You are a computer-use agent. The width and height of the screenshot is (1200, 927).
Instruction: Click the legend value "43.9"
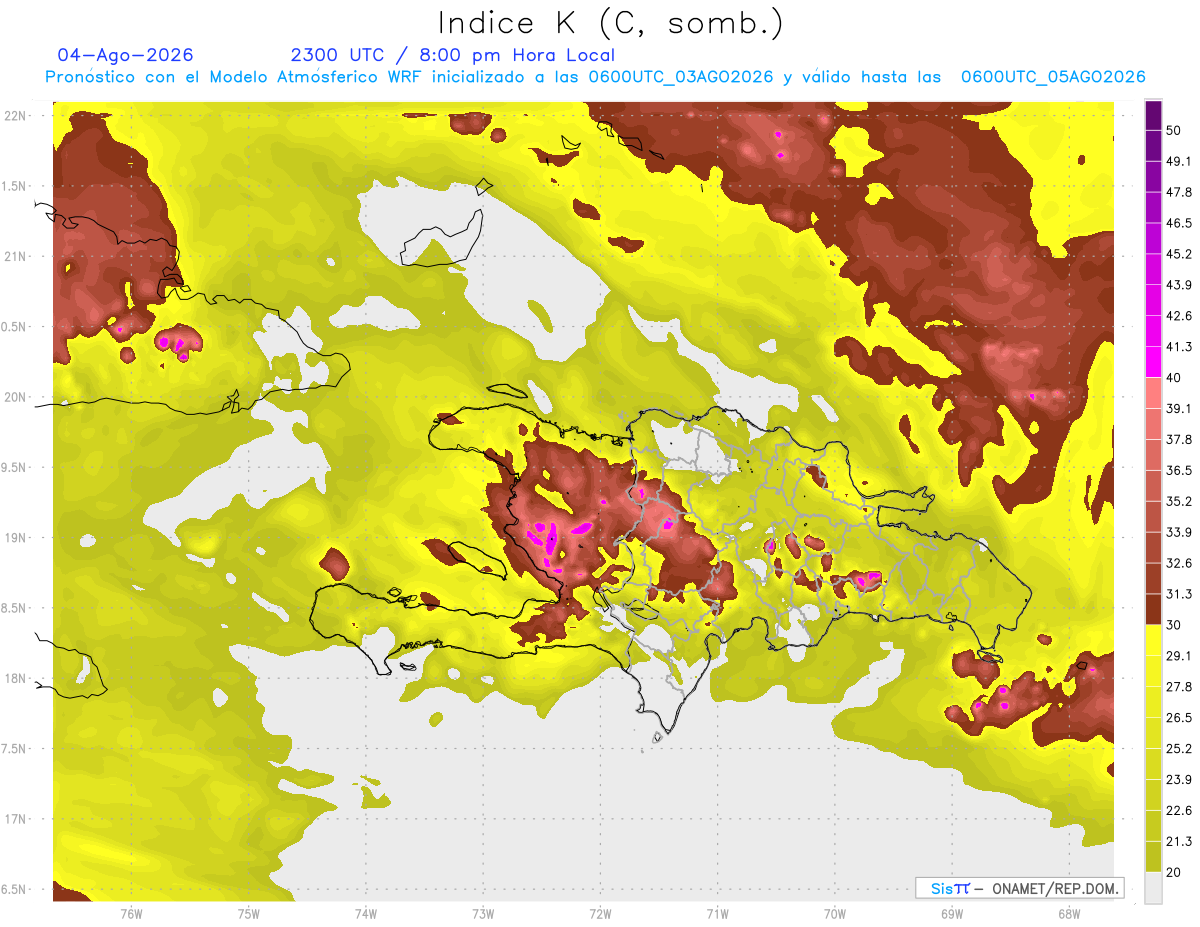pyautogui.click(x=1179, y=285)
